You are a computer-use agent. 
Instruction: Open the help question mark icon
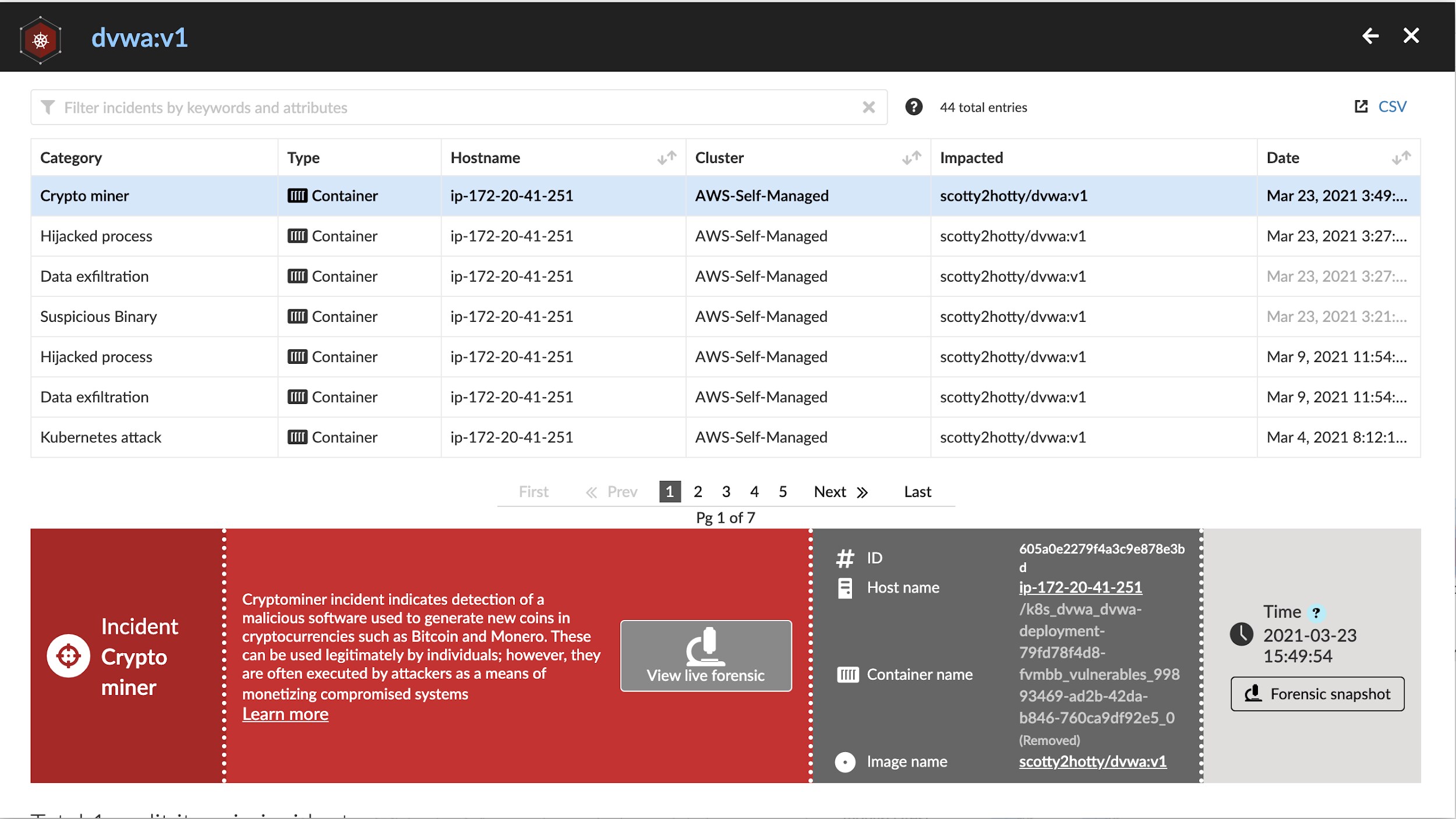(913, 107)
